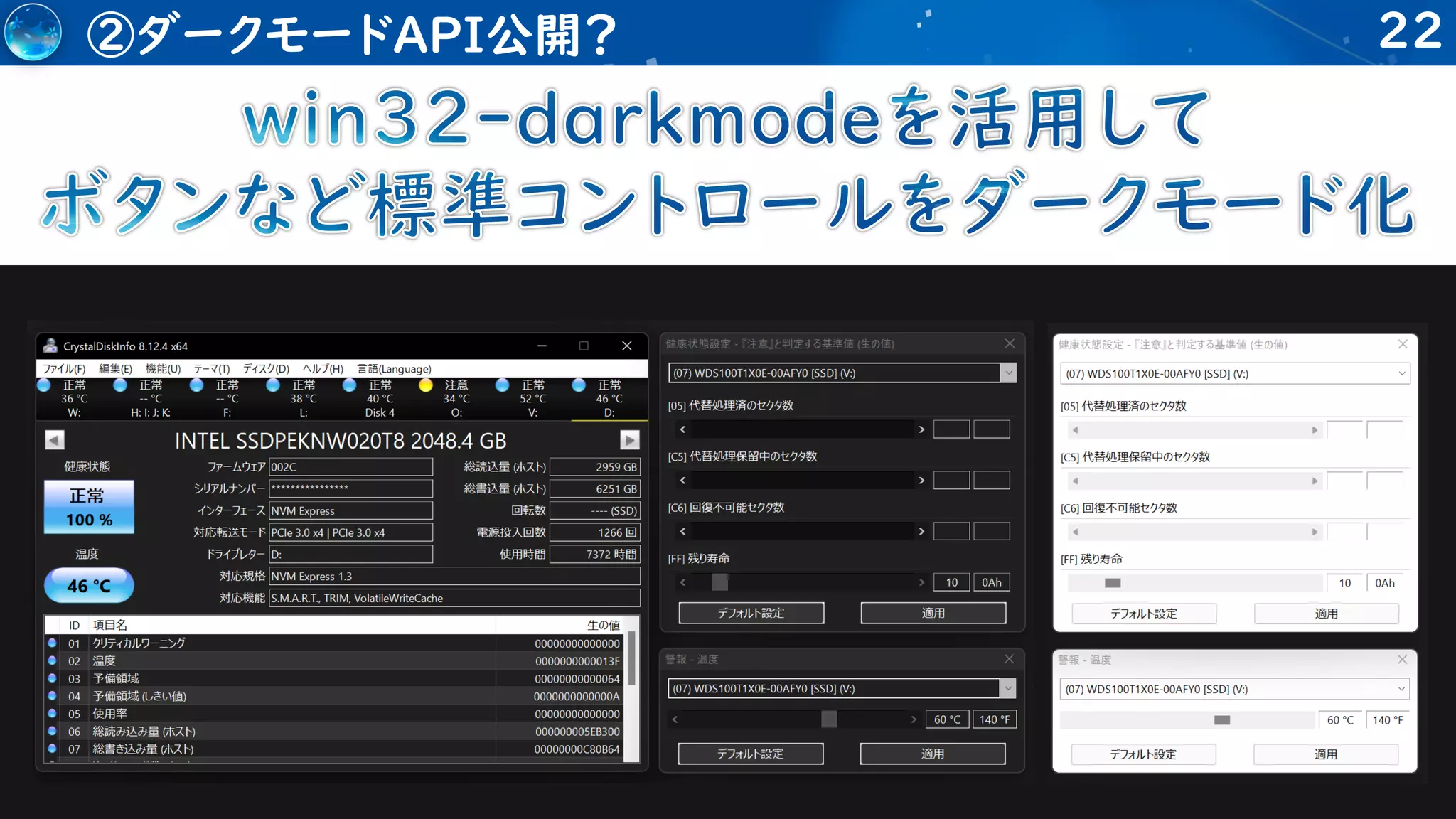Go to previous disk with left arrow
The image size is (1456, 819).
coord(55,440)
